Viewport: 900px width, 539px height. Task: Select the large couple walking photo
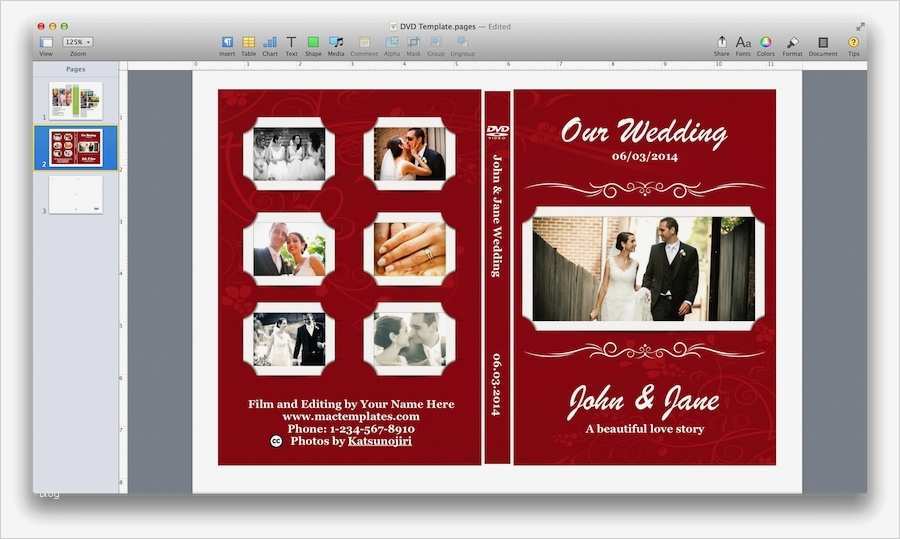pos(643,269)
